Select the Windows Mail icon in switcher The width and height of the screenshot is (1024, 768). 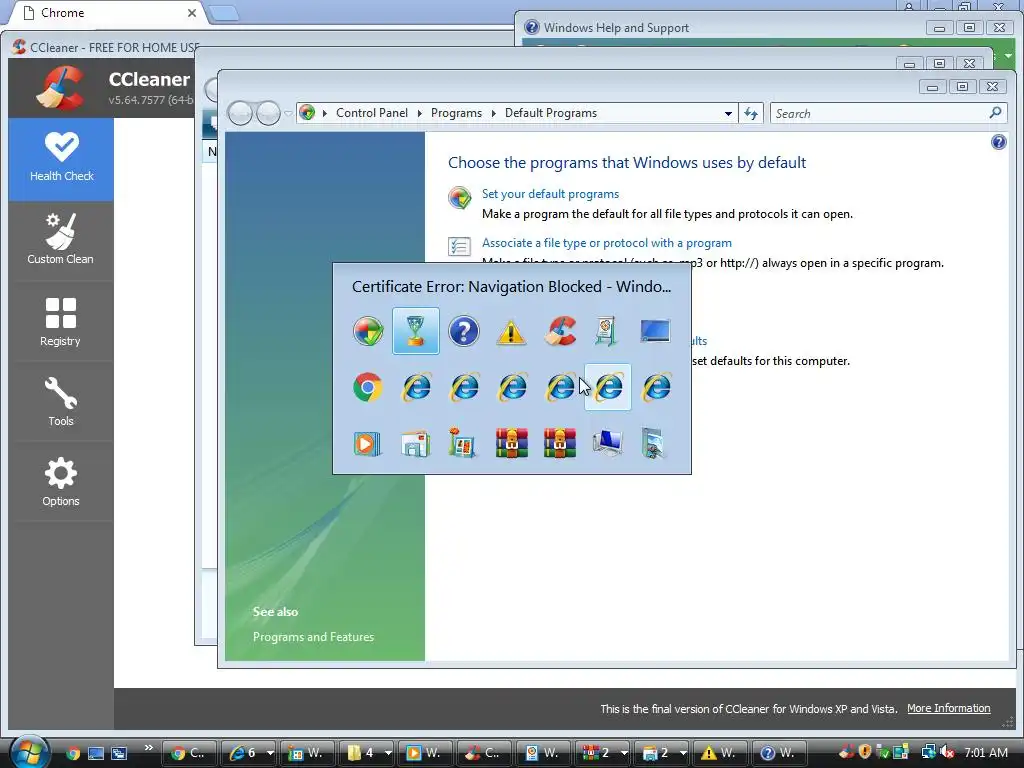coord(416,443)
